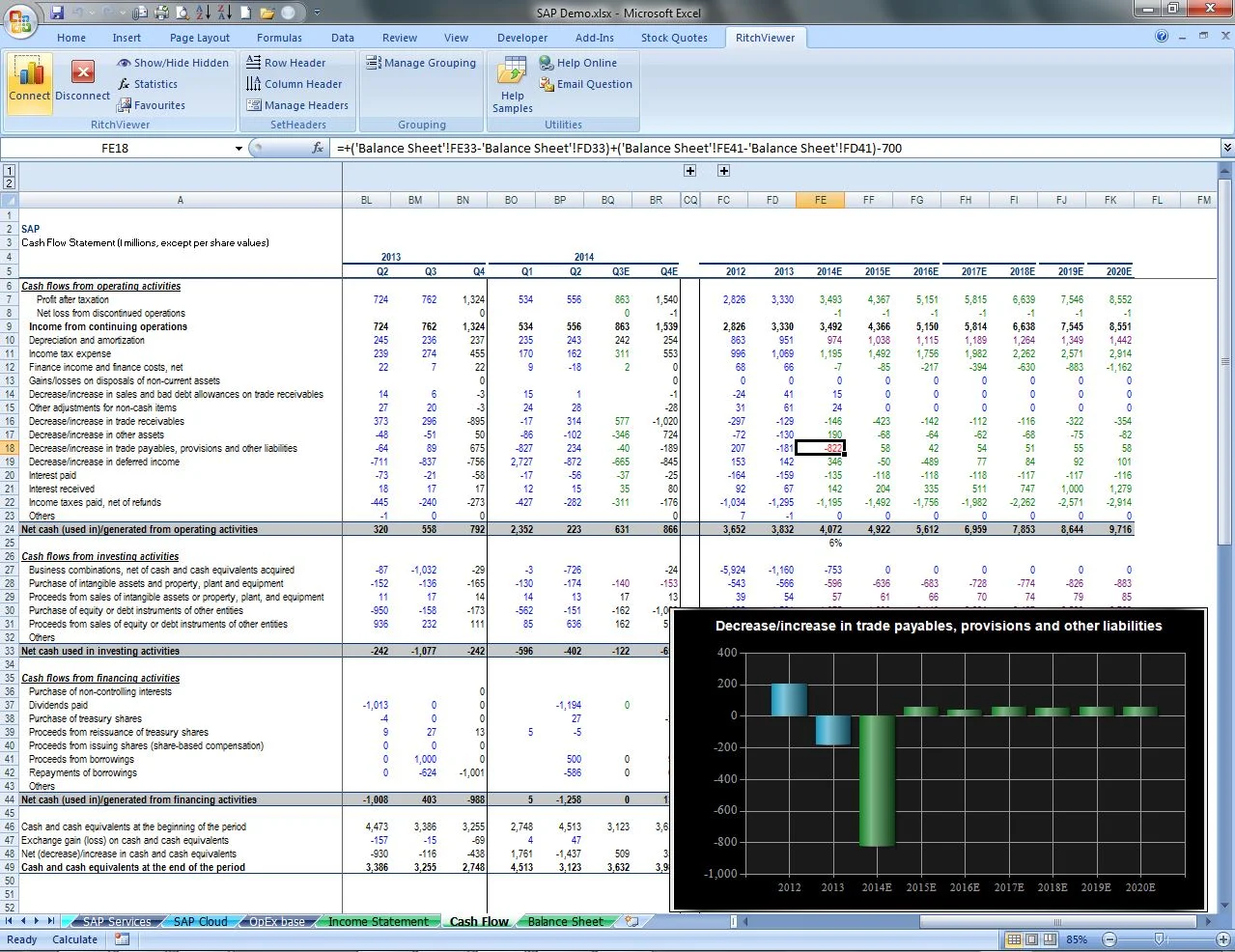This screenshot has width=1235, height=952.
Task: Switch to SAP Cloud worksheet tab
Action: 200,921
